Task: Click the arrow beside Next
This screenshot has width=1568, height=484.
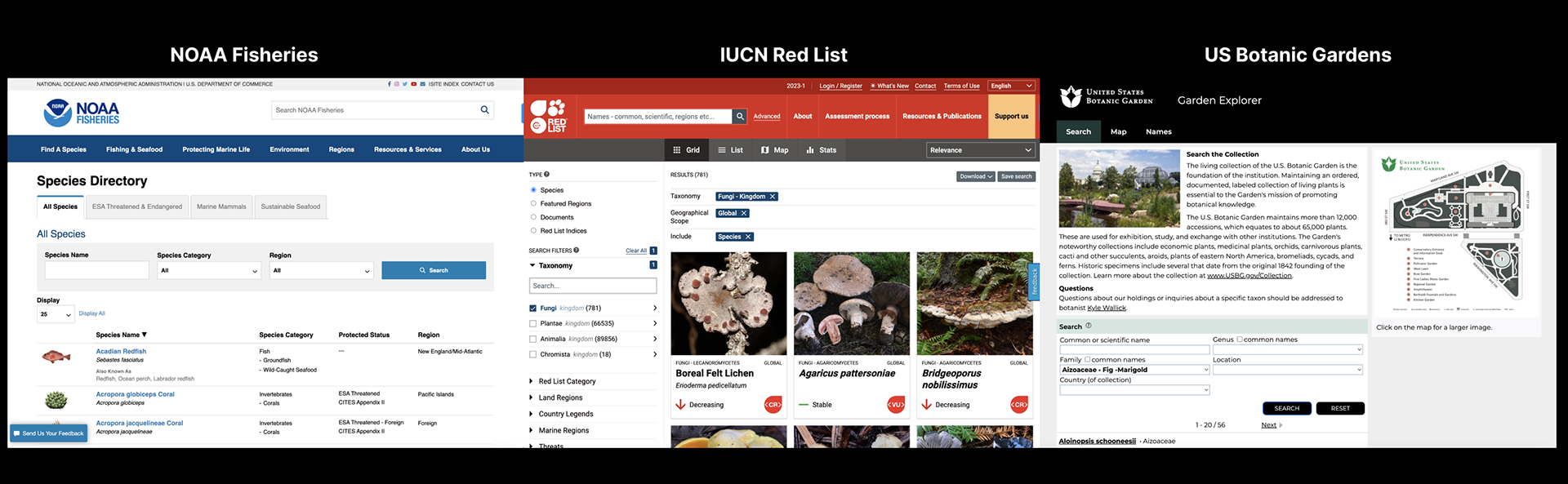Action: (x=1281, y=425)
